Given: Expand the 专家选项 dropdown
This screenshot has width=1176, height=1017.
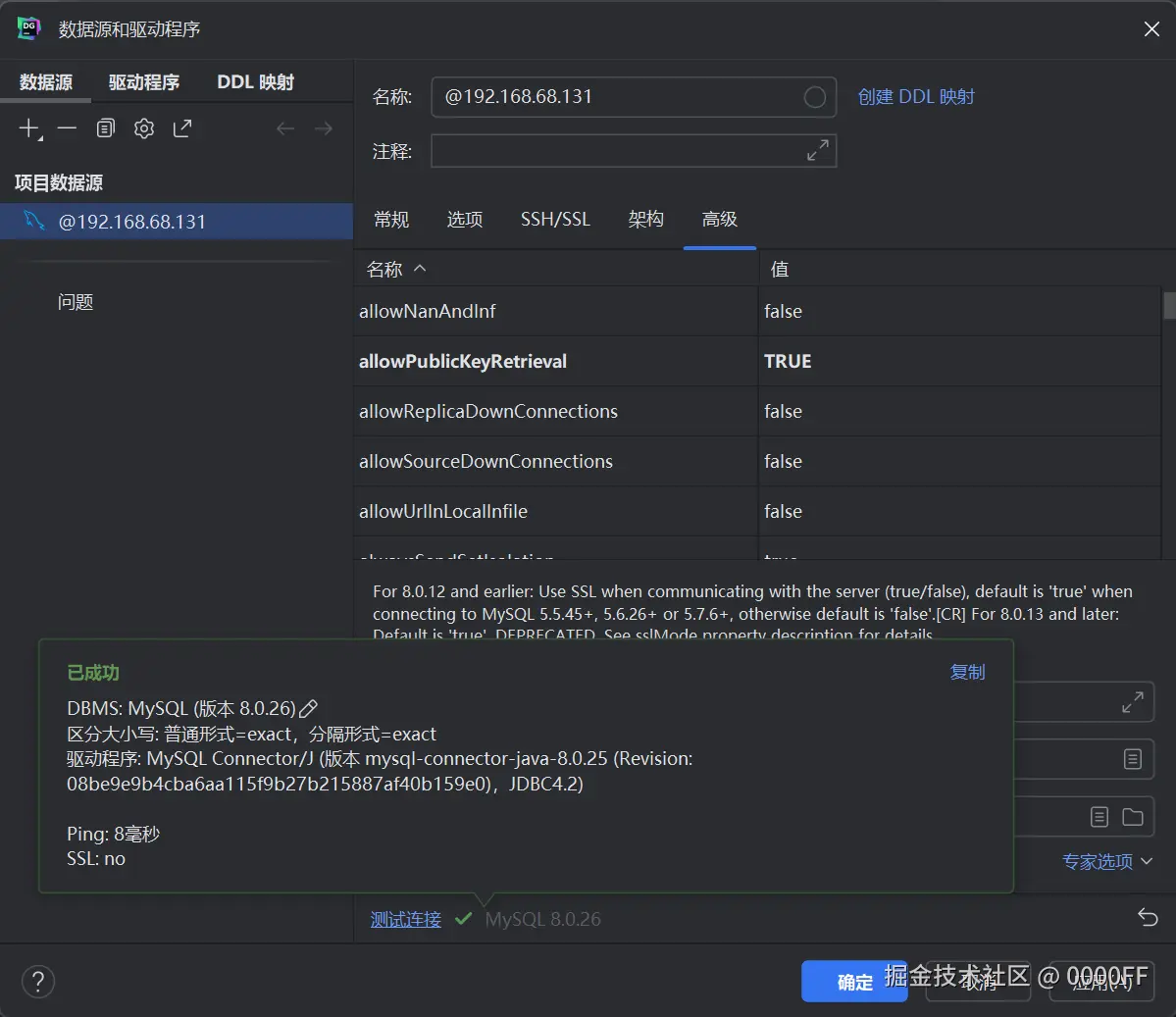Looking at the screenshot, I should click(1107, 861).
